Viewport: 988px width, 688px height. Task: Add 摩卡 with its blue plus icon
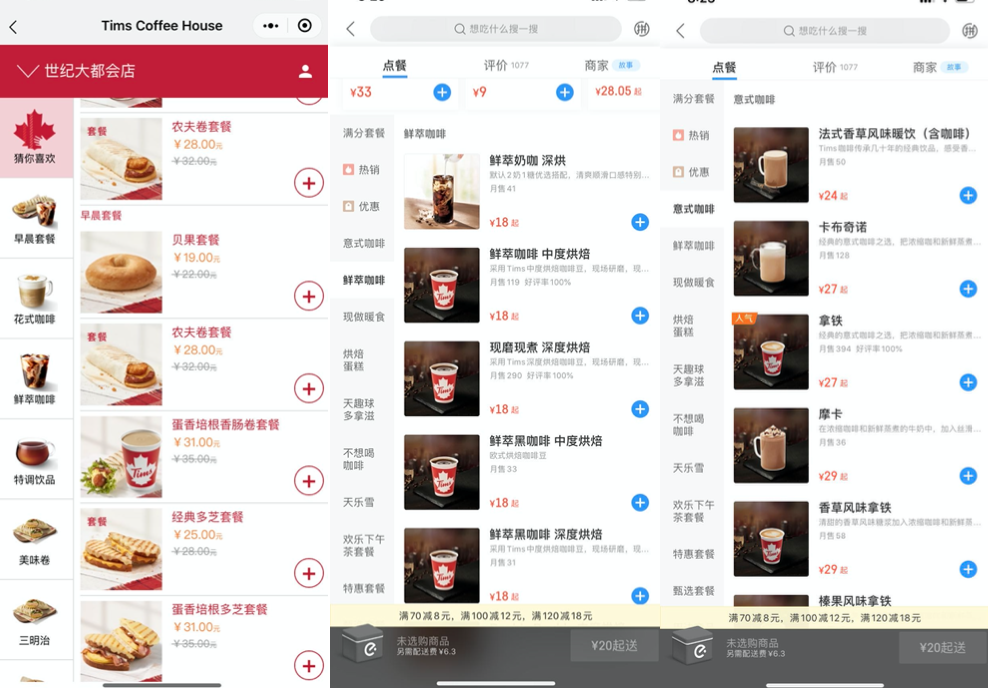coord(968,476)
